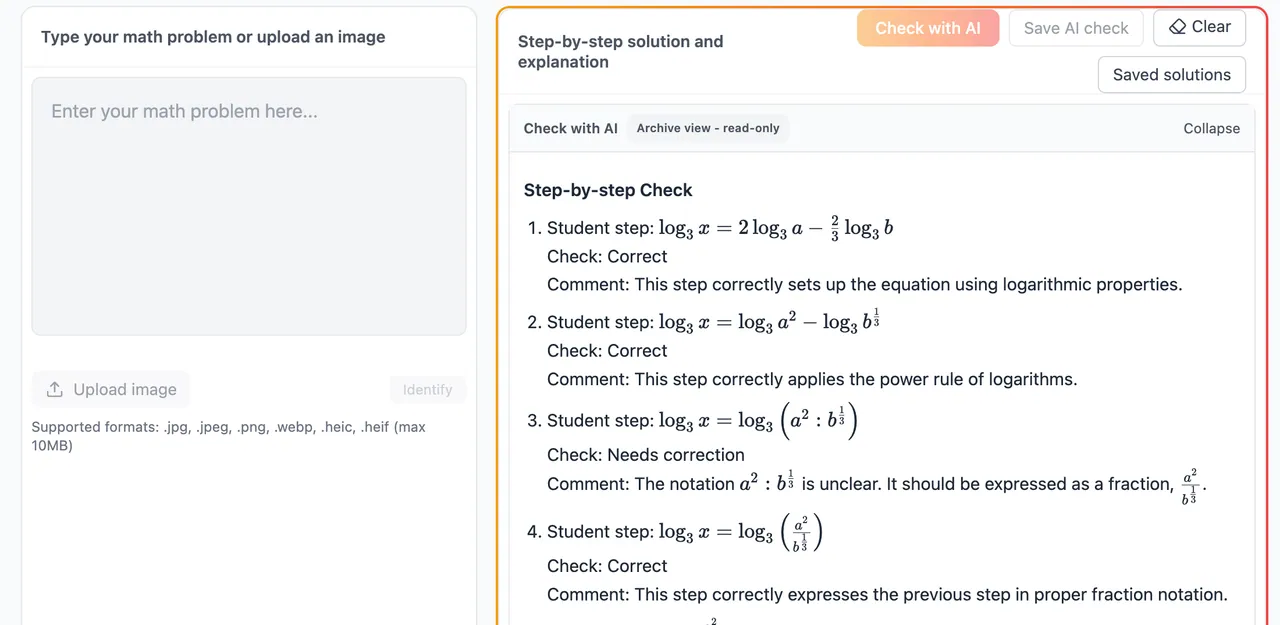Click the Step-by-step Check heading
The width and height of the screenshot is (1280, 625).
pos(608,190)
